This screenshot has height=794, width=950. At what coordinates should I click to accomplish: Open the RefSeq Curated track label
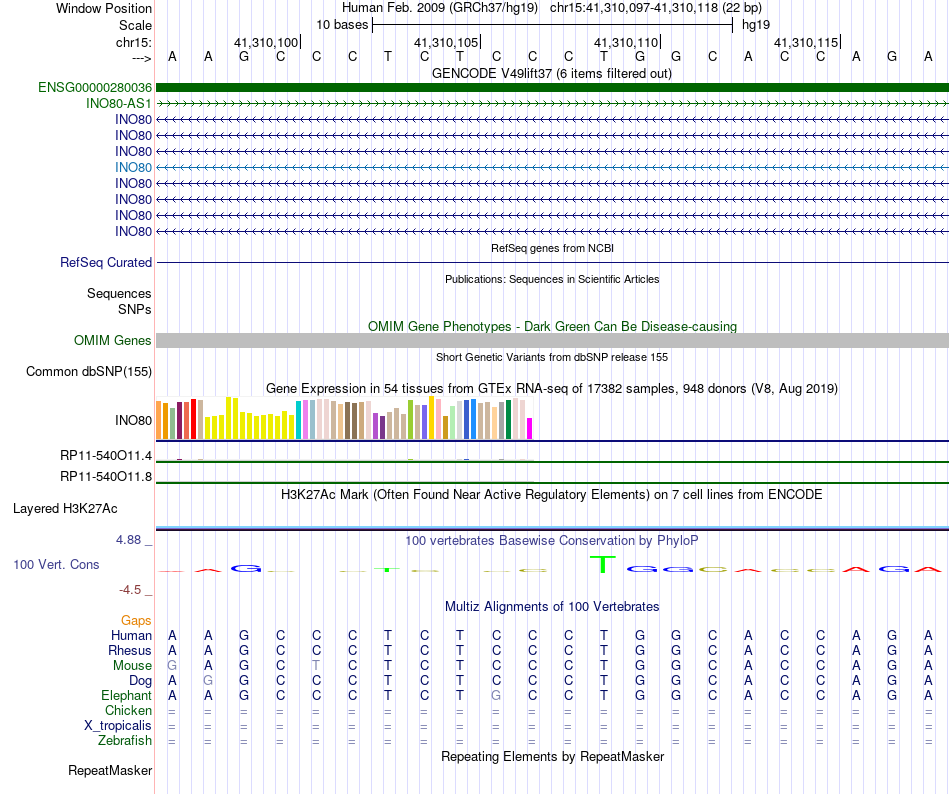point(106,262)
